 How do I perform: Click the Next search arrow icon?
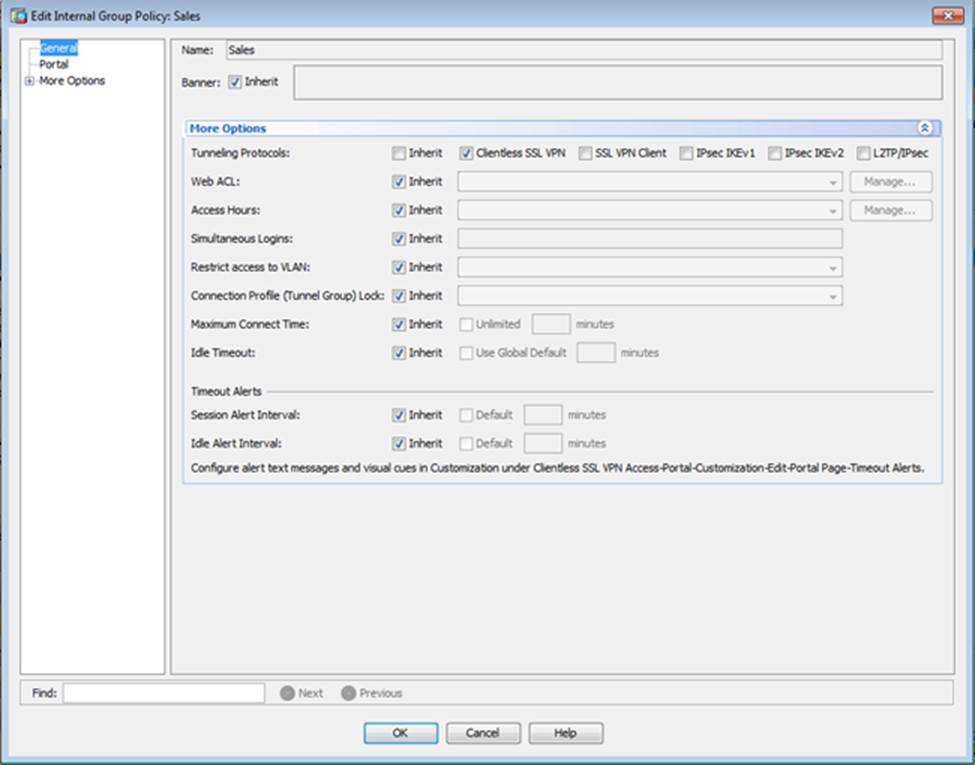click(x=287, y=693)
